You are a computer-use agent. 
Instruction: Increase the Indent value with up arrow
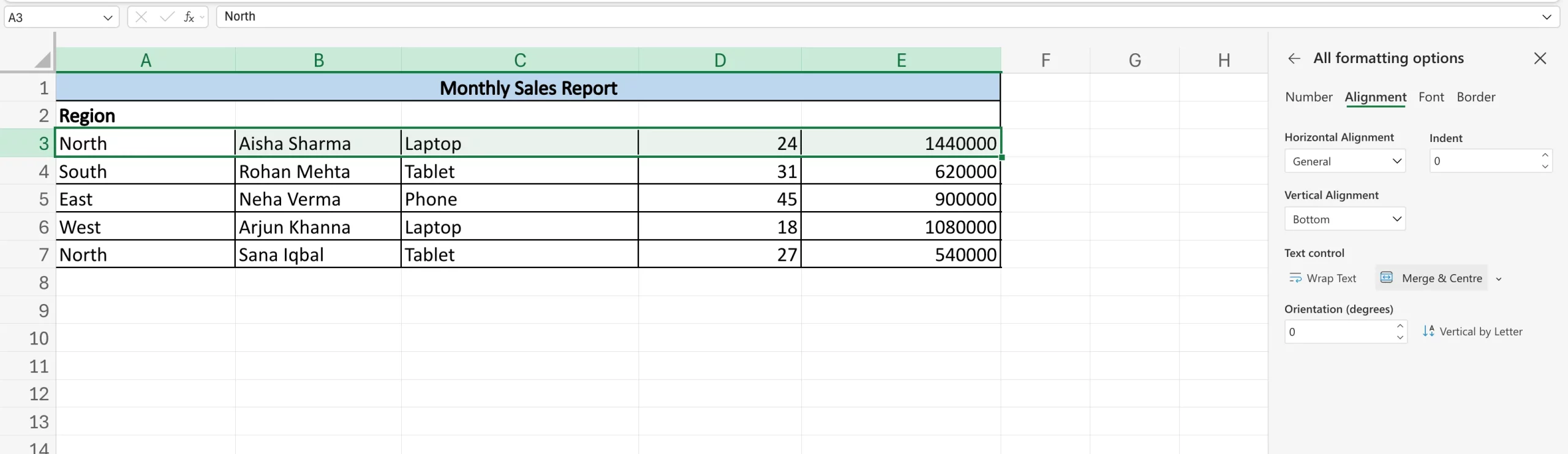pos(1545,155)
